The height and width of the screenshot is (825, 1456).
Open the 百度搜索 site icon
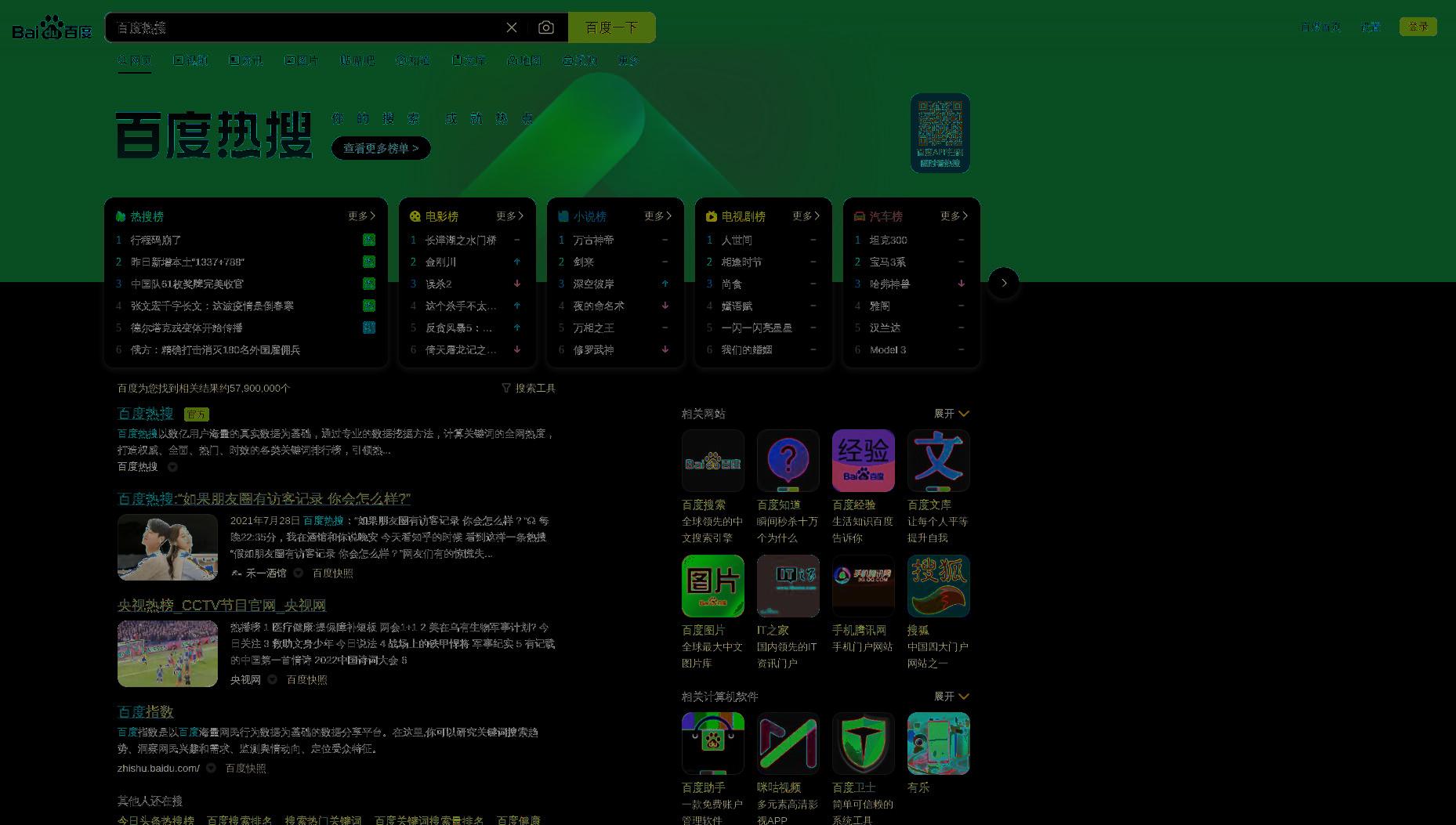point(713,461)
